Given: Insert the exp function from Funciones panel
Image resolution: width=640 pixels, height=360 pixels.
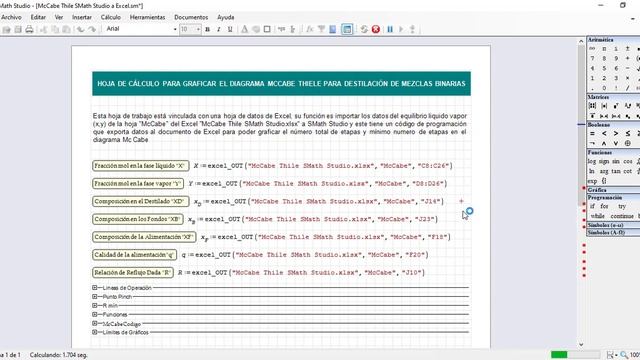Looking at the screenshot, I should pos(592,181).
